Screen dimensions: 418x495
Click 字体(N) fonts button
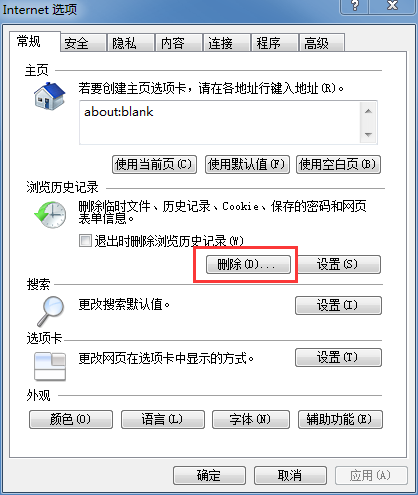coord(251,419)
